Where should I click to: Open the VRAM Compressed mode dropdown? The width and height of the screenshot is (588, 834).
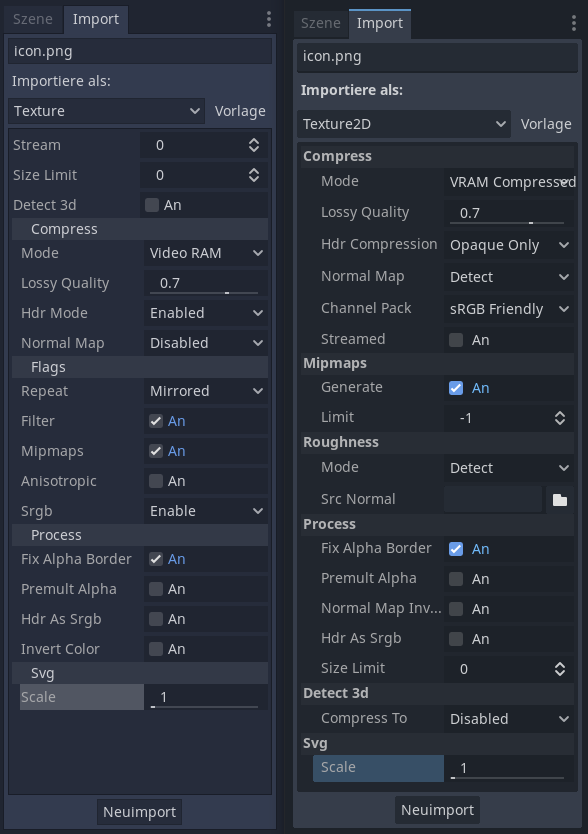(x=509, y=182)
